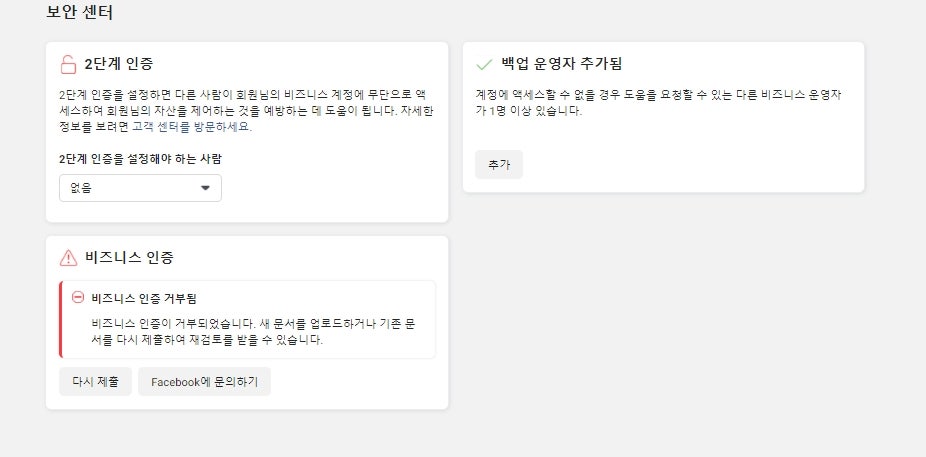
Task: Click the backup admin description starting 계정에 액세스할 수 없을 경우
Action: coord(658,103)
